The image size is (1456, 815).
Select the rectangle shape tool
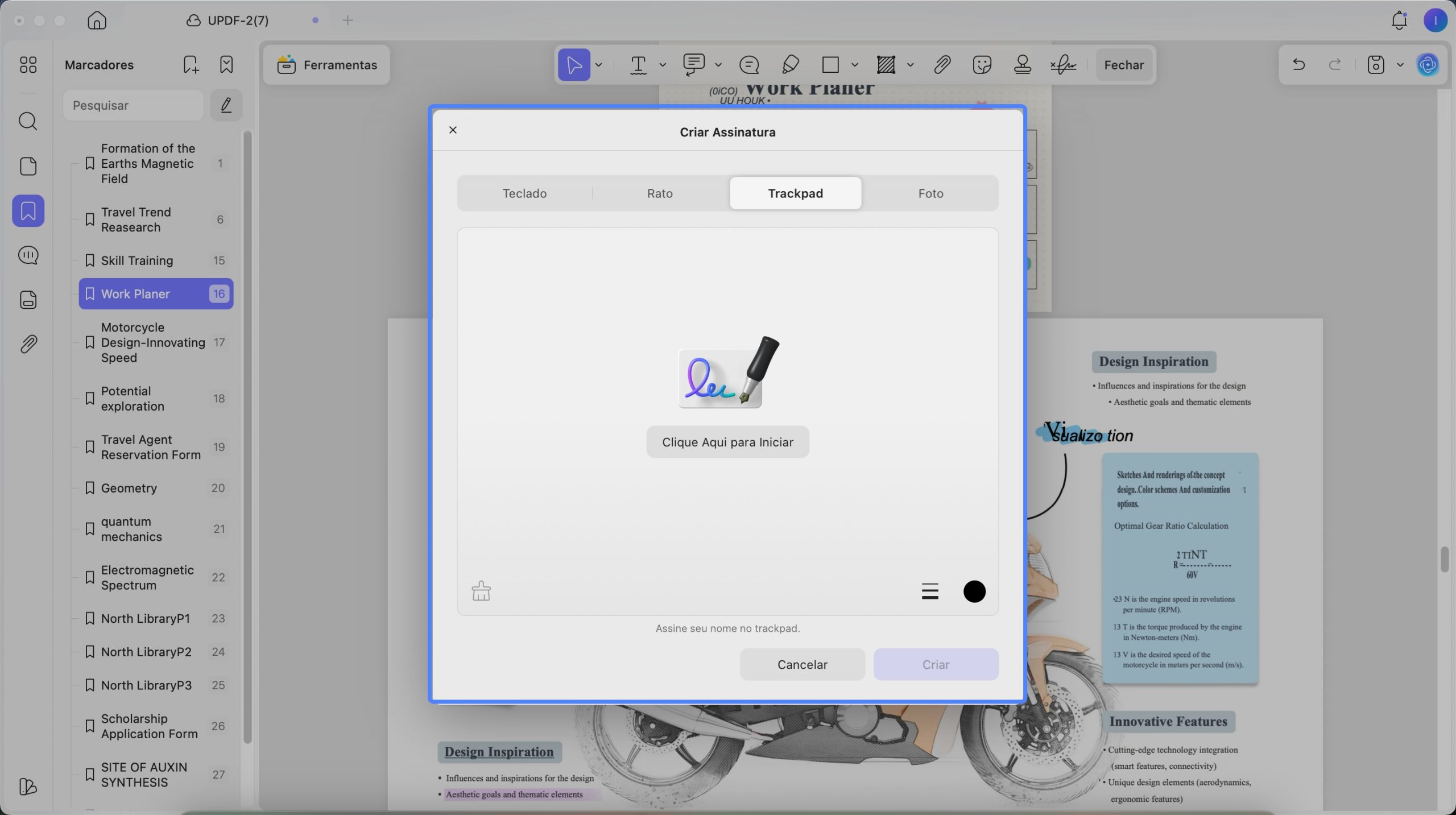coord(830,65)
